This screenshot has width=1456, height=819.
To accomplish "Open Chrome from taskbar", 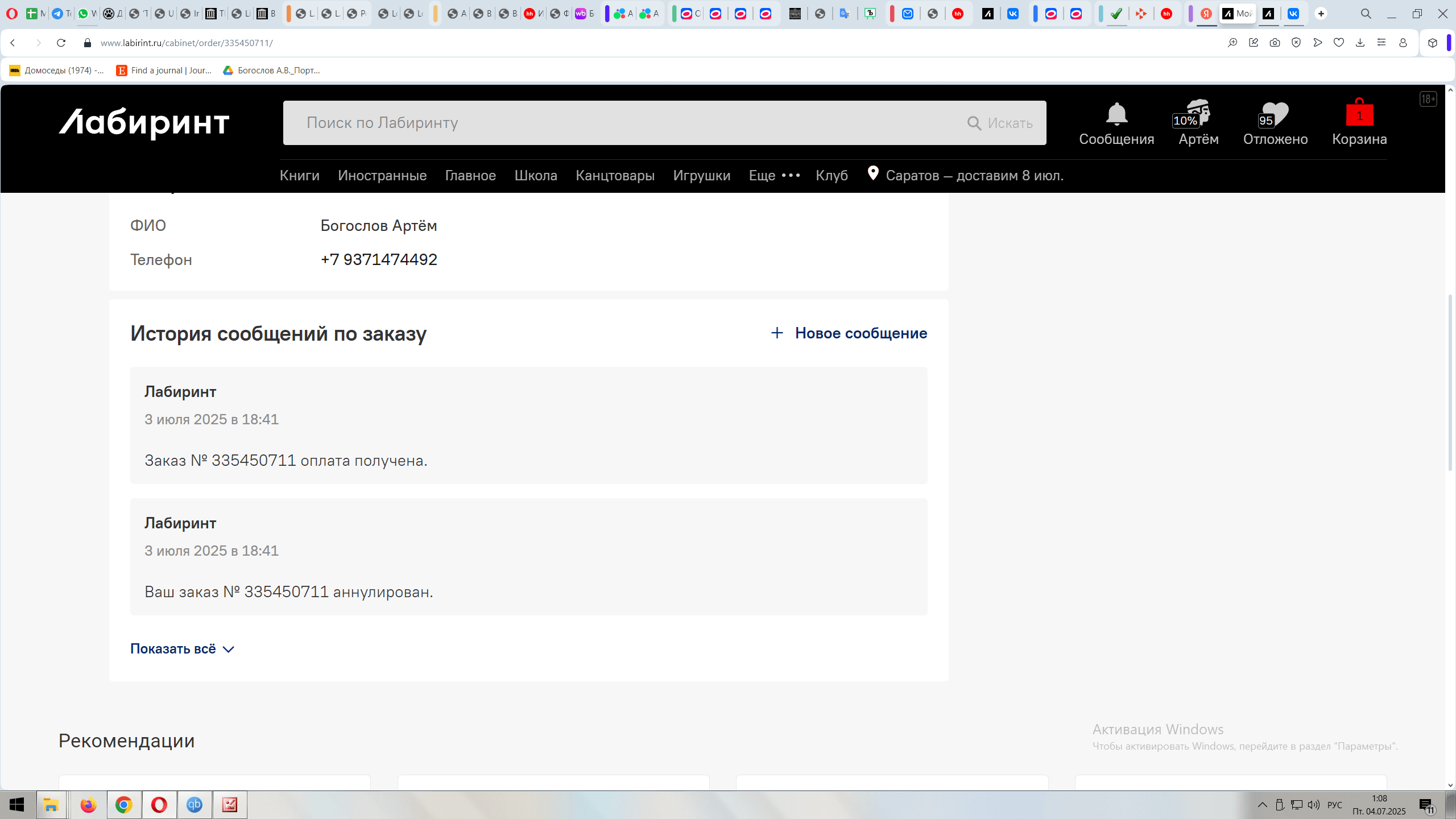I will tap(124, 805).
